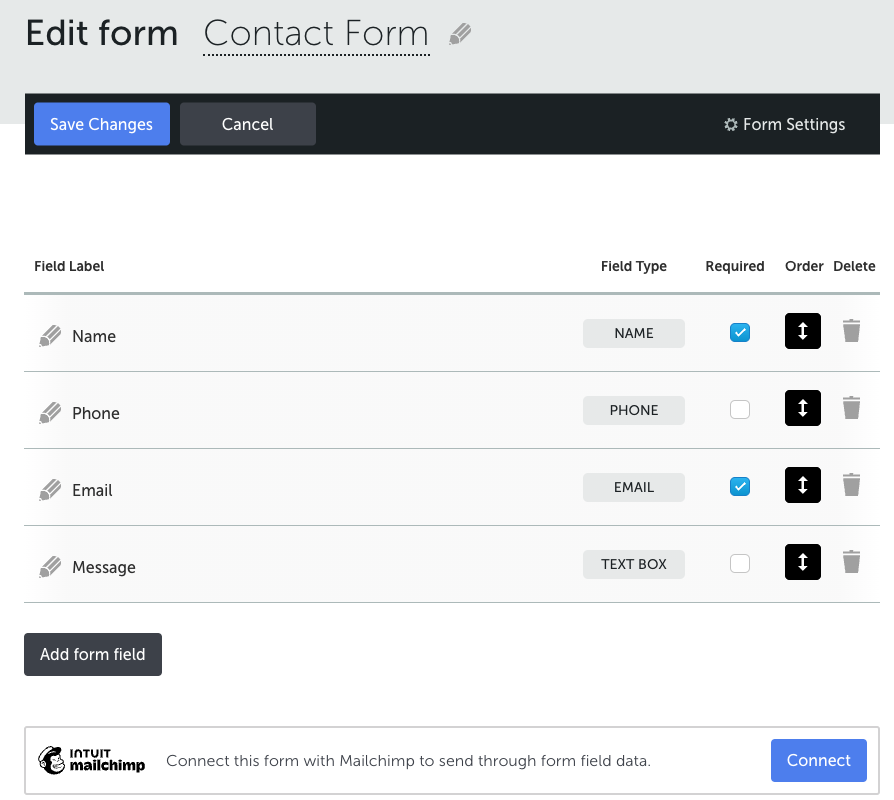Image resolution: width=894 pixels, height=800 pixels.
Task: Remove the Message field via trash icon
Action: pos(851,562)
